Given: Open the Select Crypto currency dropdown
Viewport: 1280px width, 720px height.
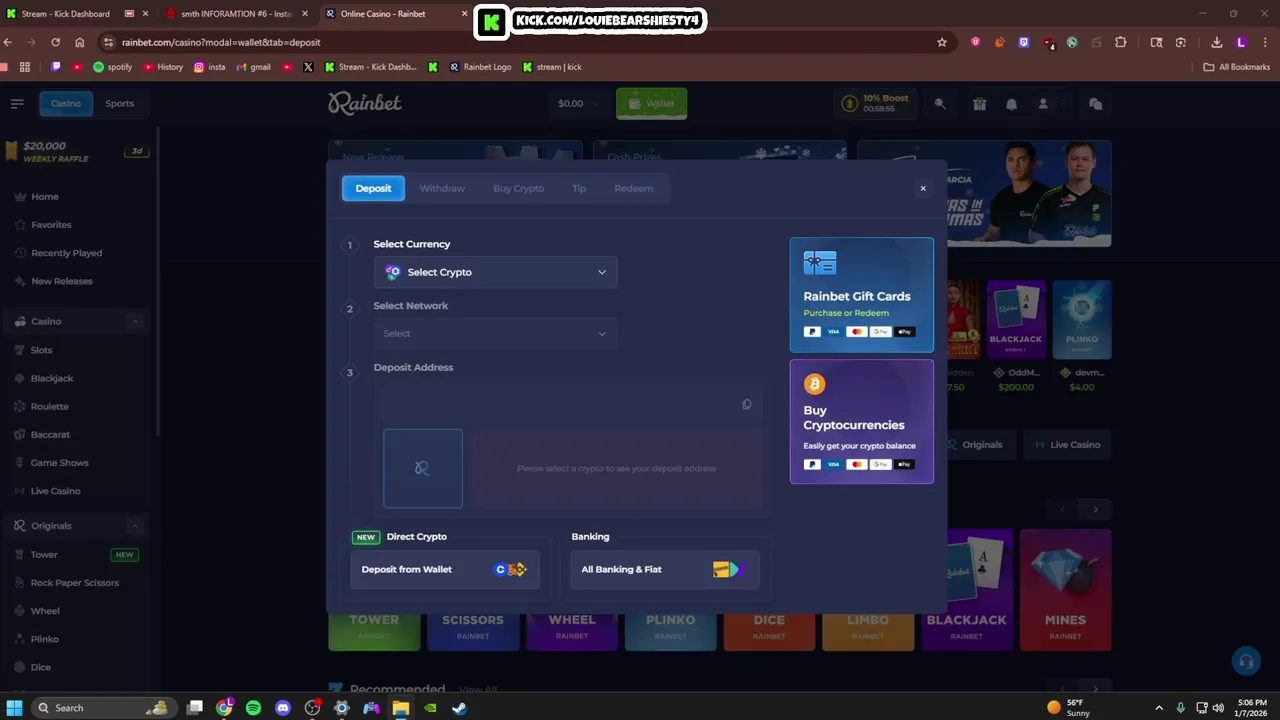Looking at the screenshot, I should [x=496, y=272].
